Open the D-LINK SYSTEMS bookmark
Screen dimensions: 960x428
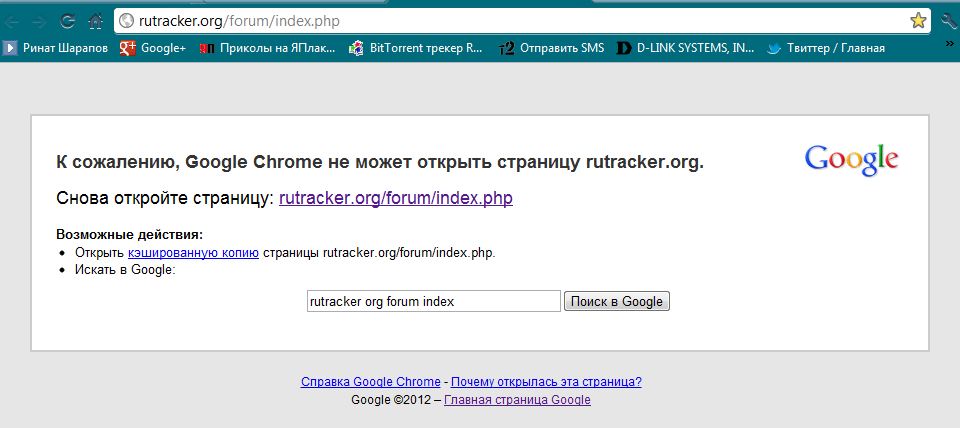click(686, 48)
